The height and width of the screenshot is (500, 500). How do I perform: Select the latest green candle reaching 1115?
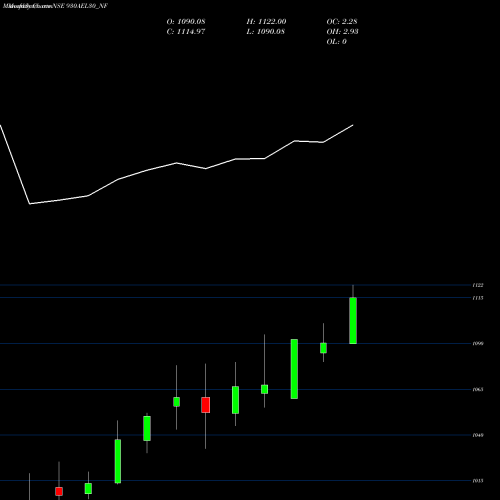click(353, 321)
